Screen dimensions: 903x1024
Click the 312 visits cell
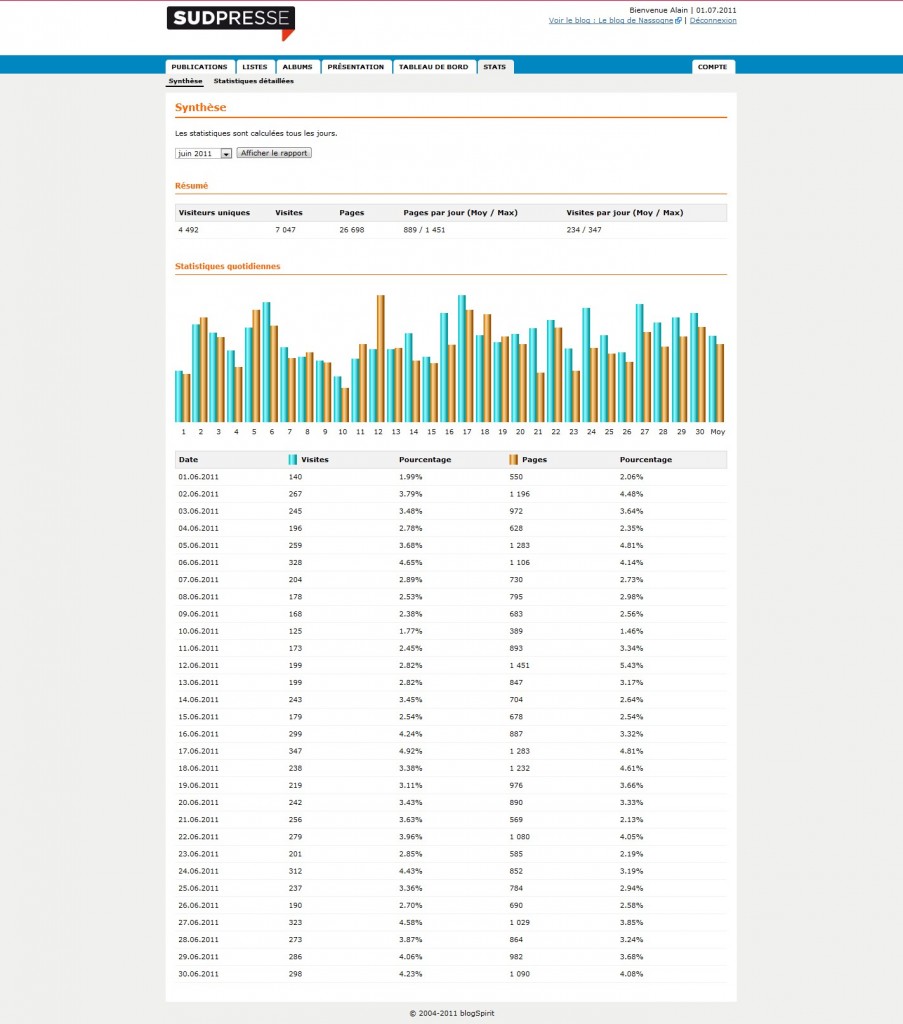click(295, 871)
